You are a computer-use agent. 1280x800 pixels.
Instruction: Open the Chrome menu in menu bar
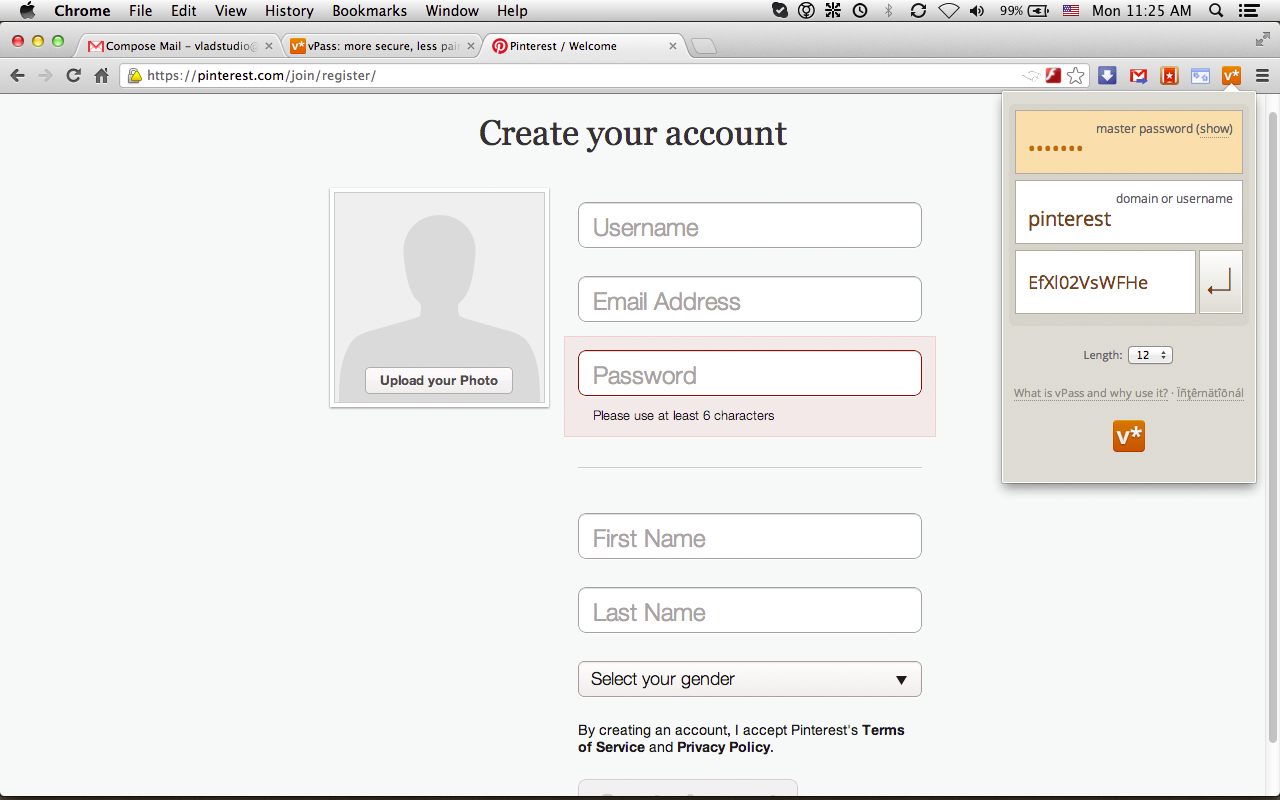(82, 11)
